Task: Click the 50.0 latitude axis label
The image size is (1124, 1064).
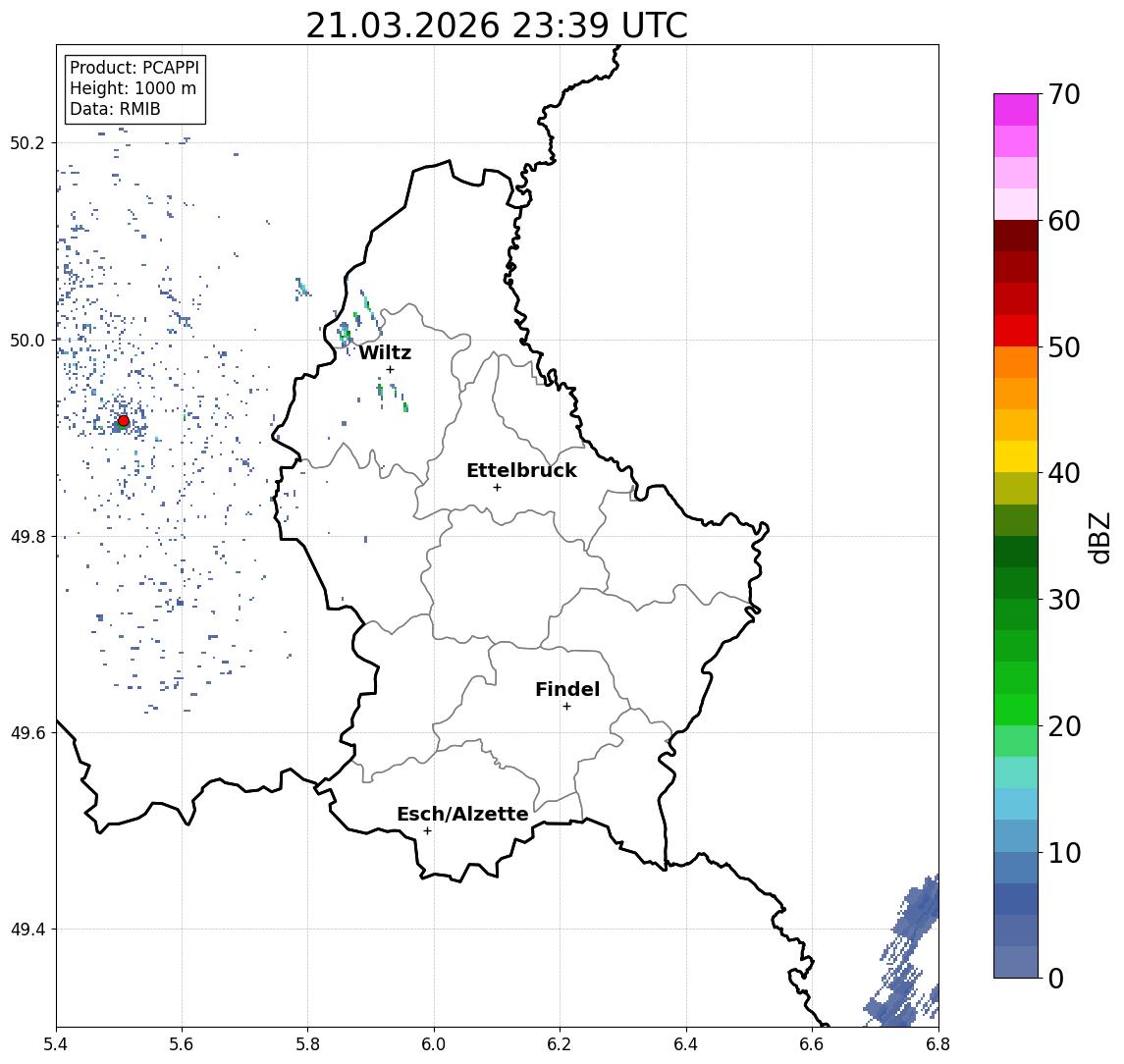Action: point(27,340)
